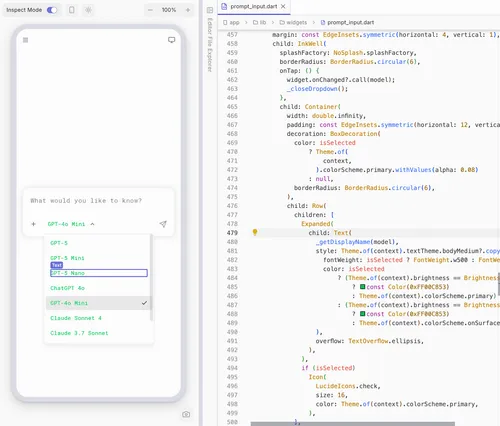
Task: Click 'child: InkWell(' on line 458
Action: pos(299,44)
